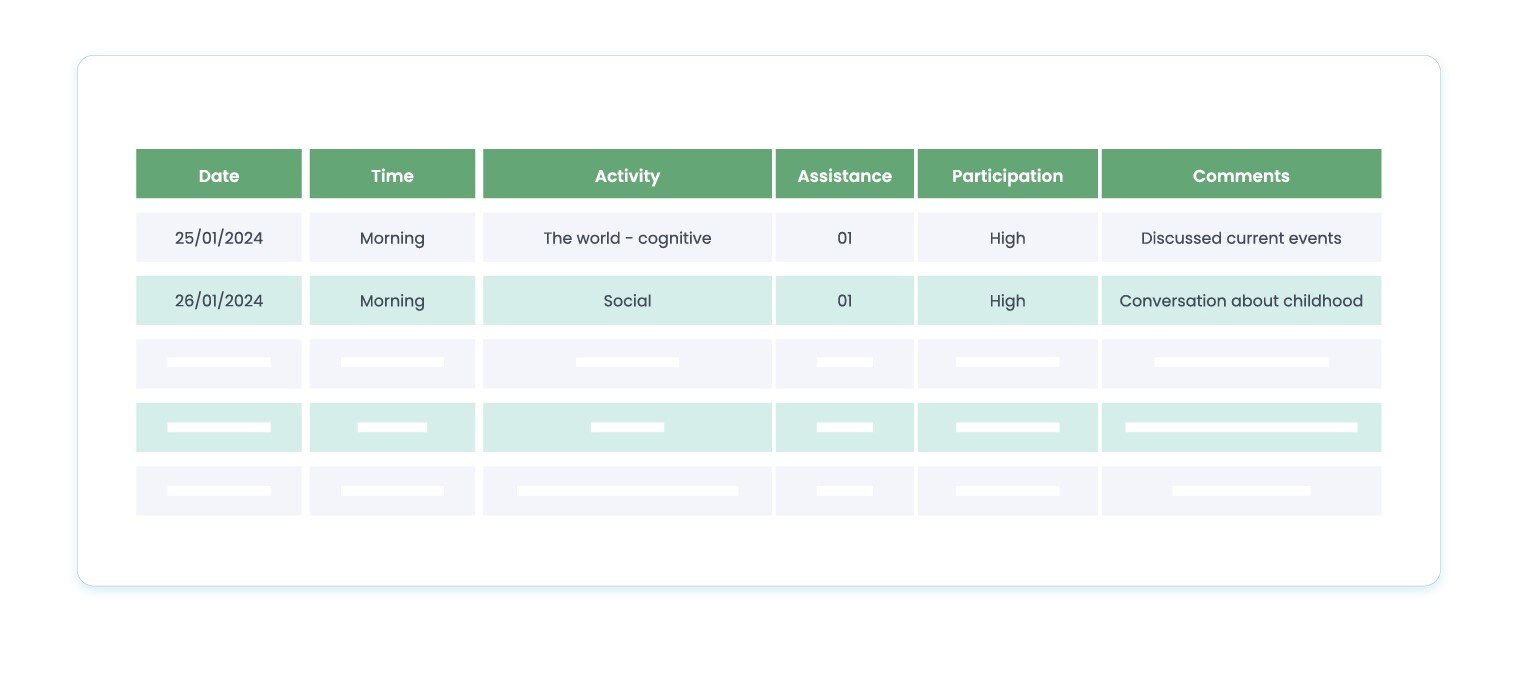Click the Assistance value 01 in the first row

tap(844, 238)
